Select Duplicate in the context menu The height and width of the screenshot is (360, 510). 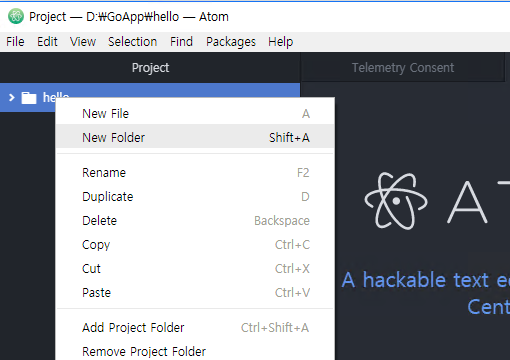[x=195, y=197]
